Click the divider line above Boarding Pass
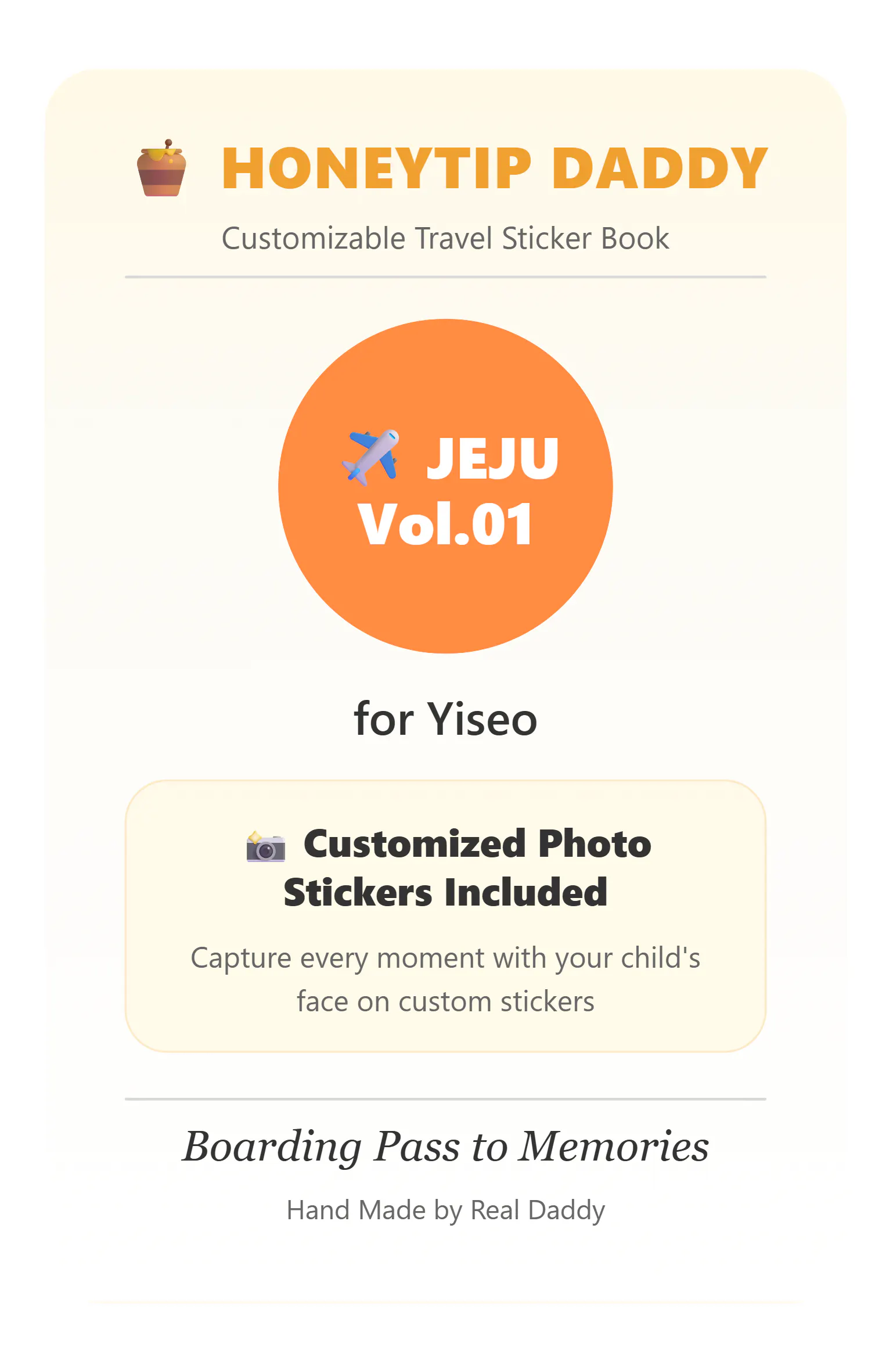Screen dimensions: 893x1372 pyautogui.click(x=445, y=1099)
